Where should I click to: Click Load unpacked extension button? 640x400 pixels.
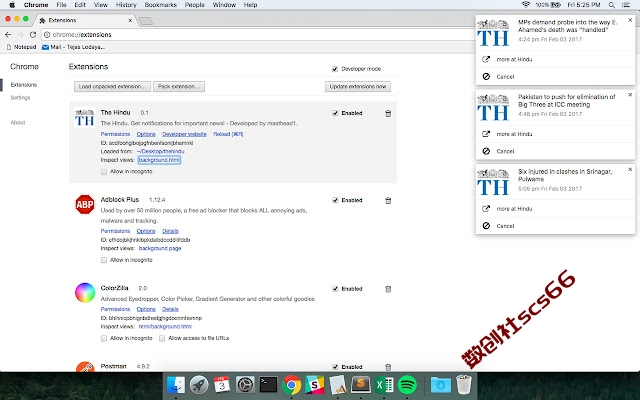point(112,87)
